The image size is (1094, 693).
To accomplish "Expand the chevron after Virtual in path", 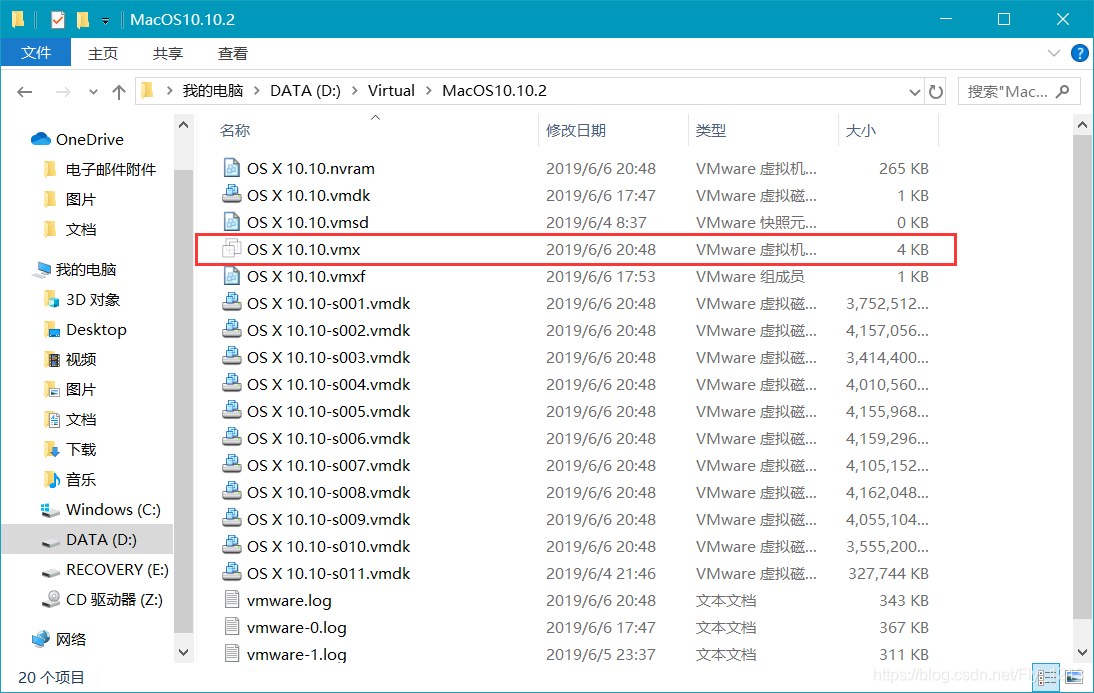I will pyautogui.click(x=428, y=91).
